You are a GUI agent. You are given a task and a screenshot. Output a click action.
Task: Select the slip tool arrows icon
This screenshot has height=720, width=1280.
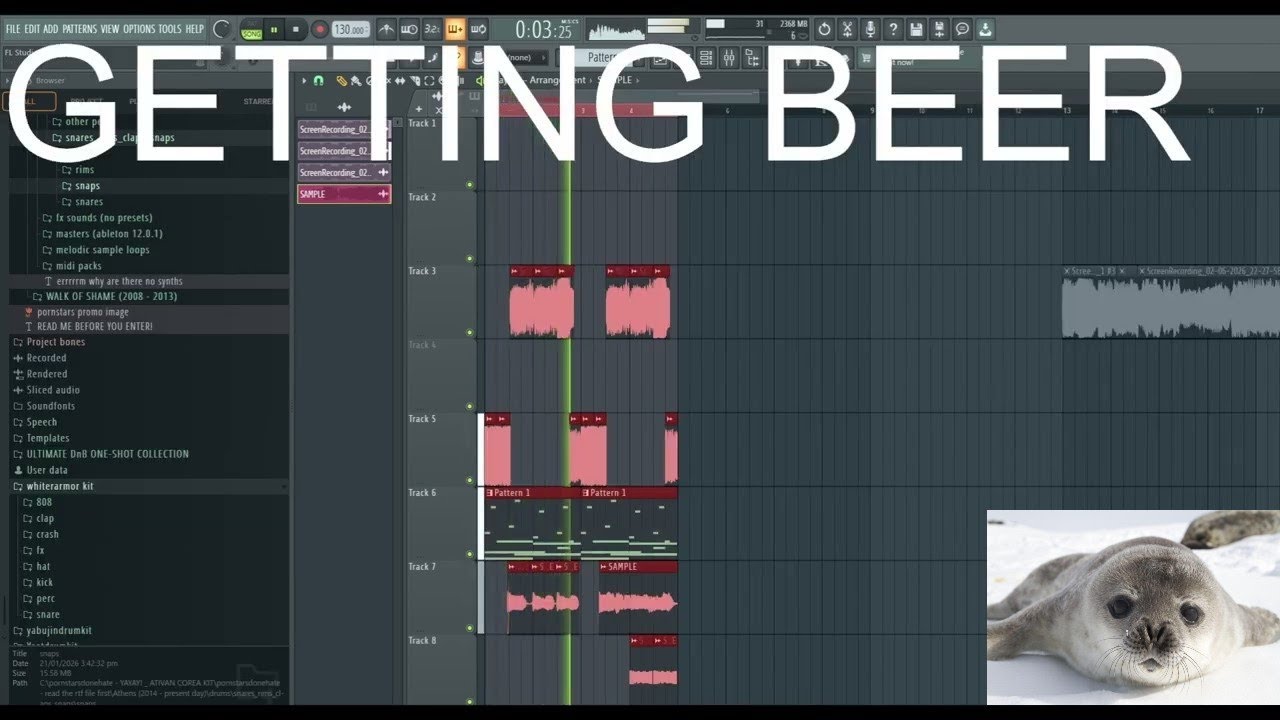(x=400, y=81)
